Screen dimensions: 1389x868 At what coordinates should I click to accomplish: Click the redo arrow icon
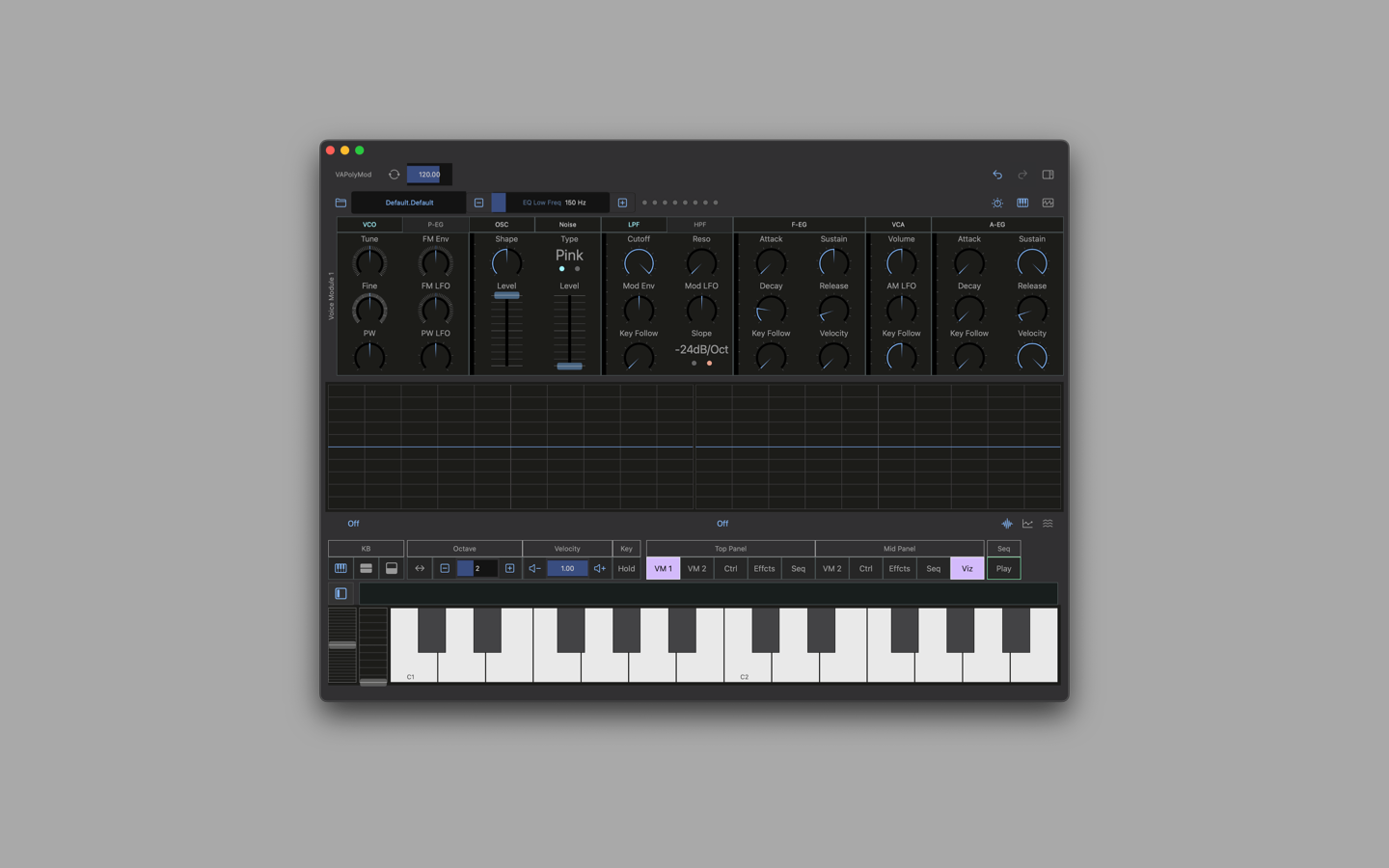[x=1022, y=175]
